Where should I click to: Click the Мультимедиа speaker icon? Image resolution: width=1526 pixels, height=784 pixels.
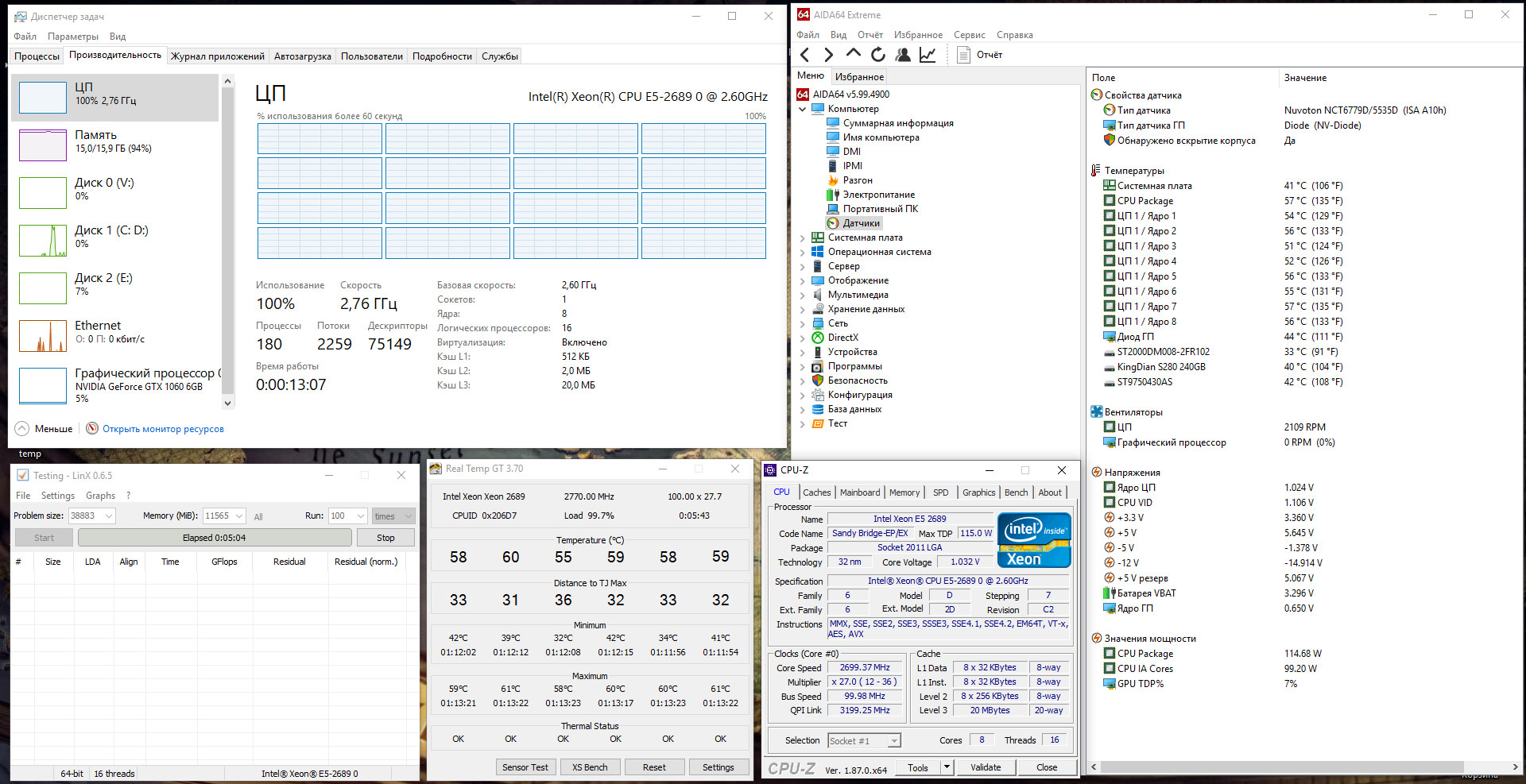(818, 295)
